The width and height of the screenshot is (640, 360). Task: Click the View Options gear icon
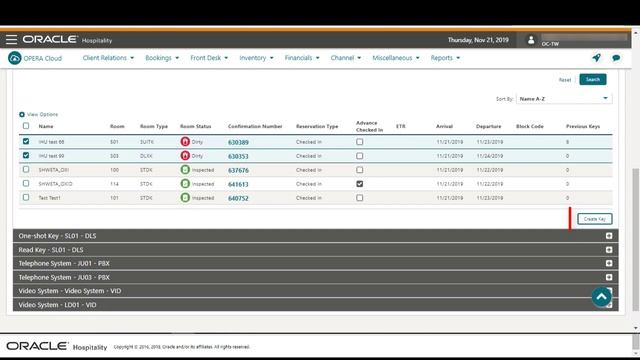(x=22, y=114)
